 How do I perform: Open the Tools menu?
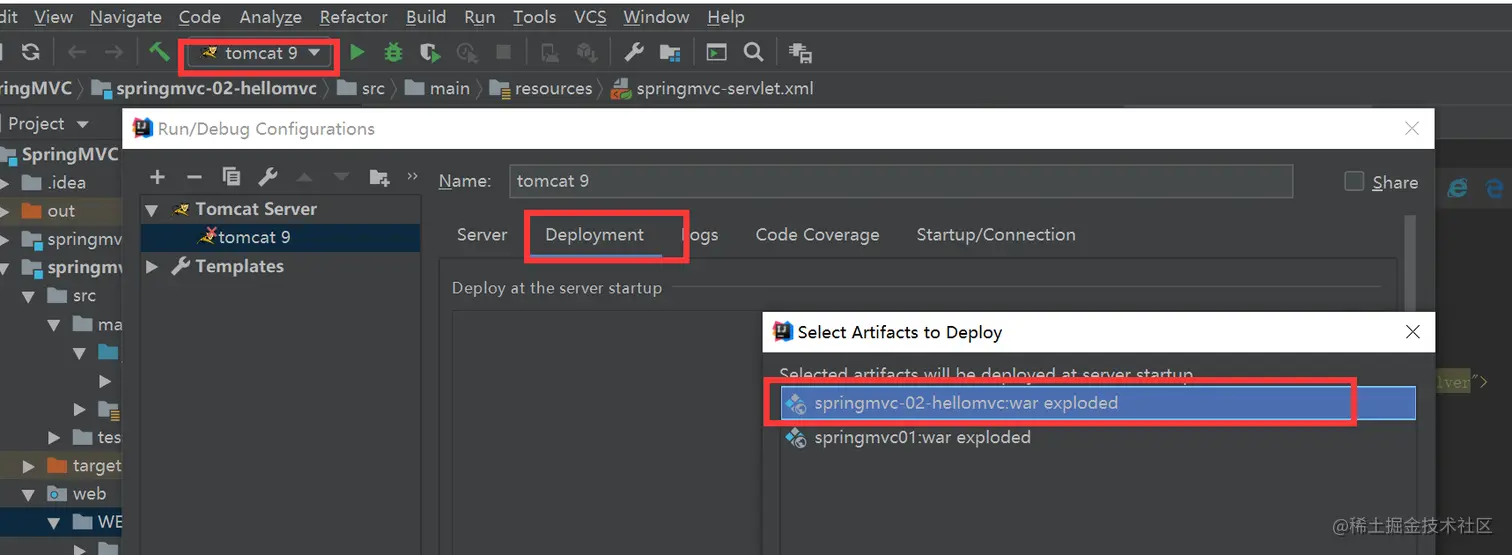(x=534, y=17)
